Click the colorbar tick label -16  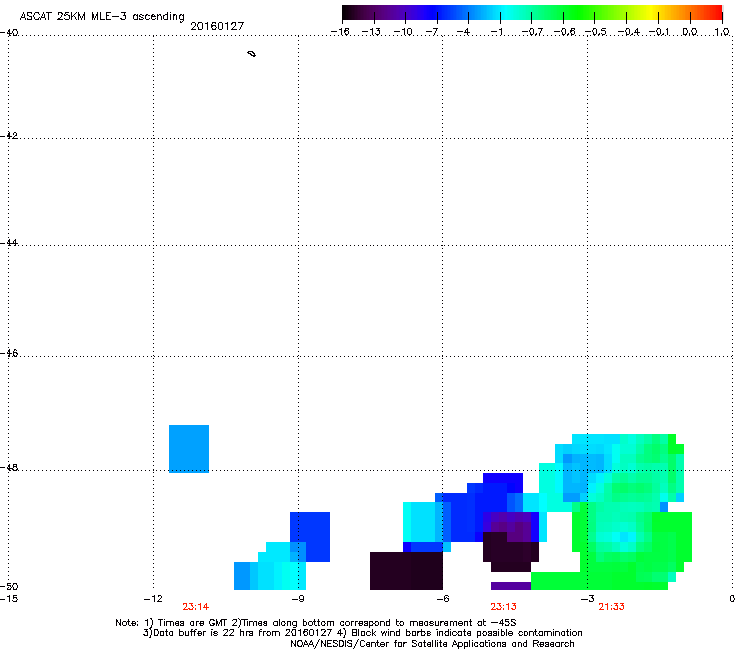tap(340, 32)
